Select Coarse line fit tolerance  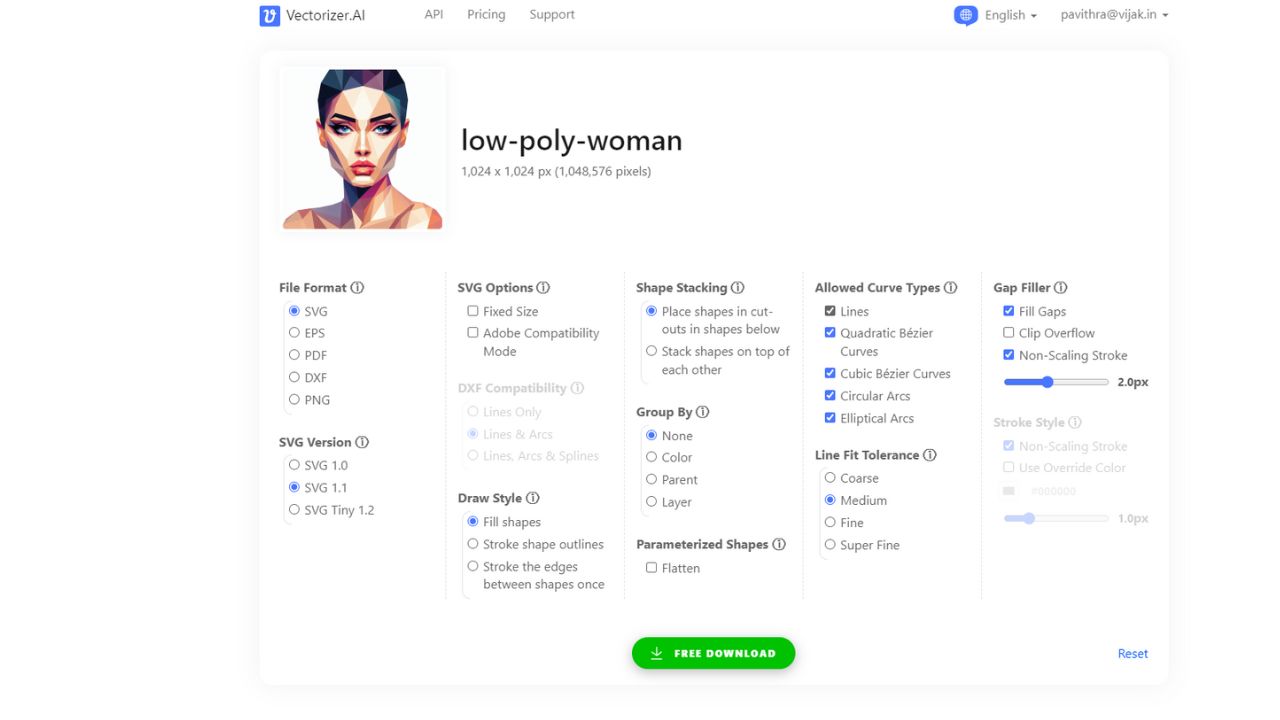click(x=830, y=478)
